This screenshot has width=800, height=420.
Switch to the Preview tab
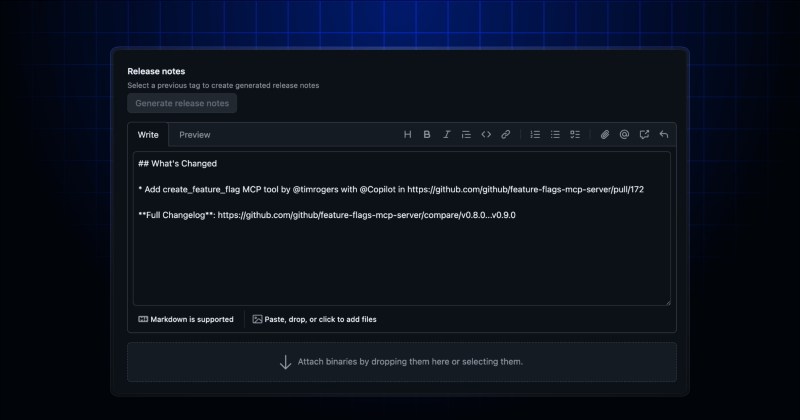[194, 135]
